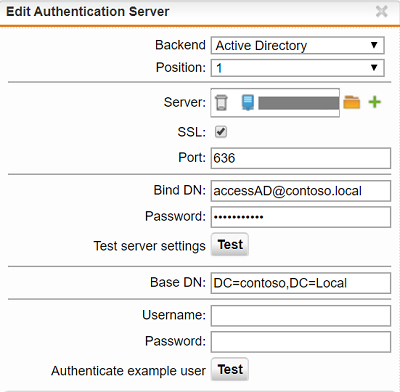The height and width of the screenshot is (392, 400).
Task: Open the Position dropdown
Action: click(297, 68)
